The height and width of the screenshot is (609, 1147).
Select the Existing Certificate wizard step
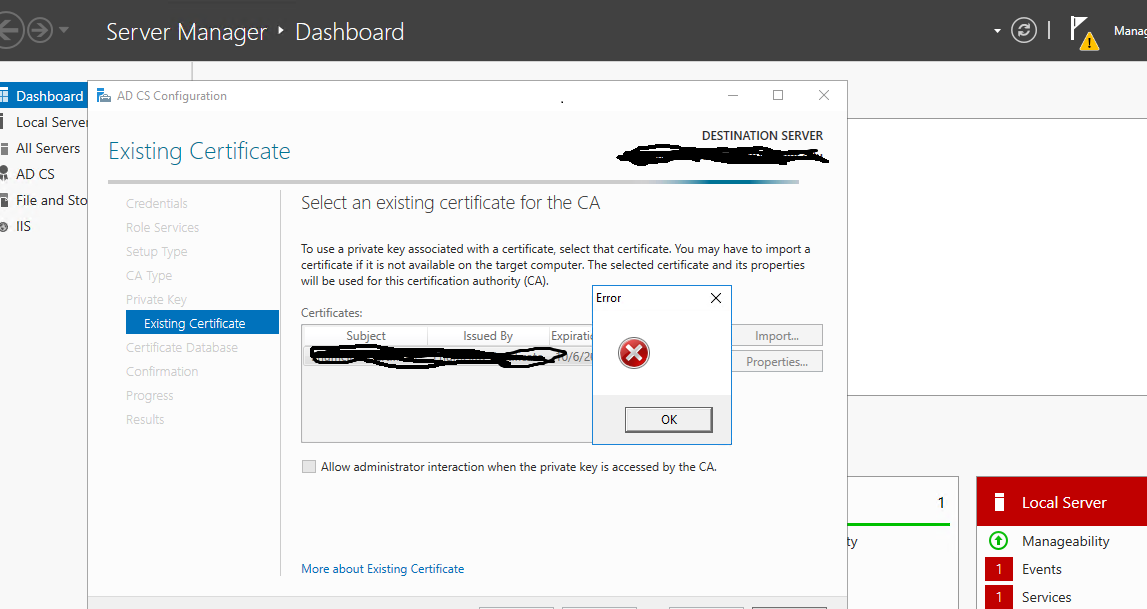click(202, 323)
